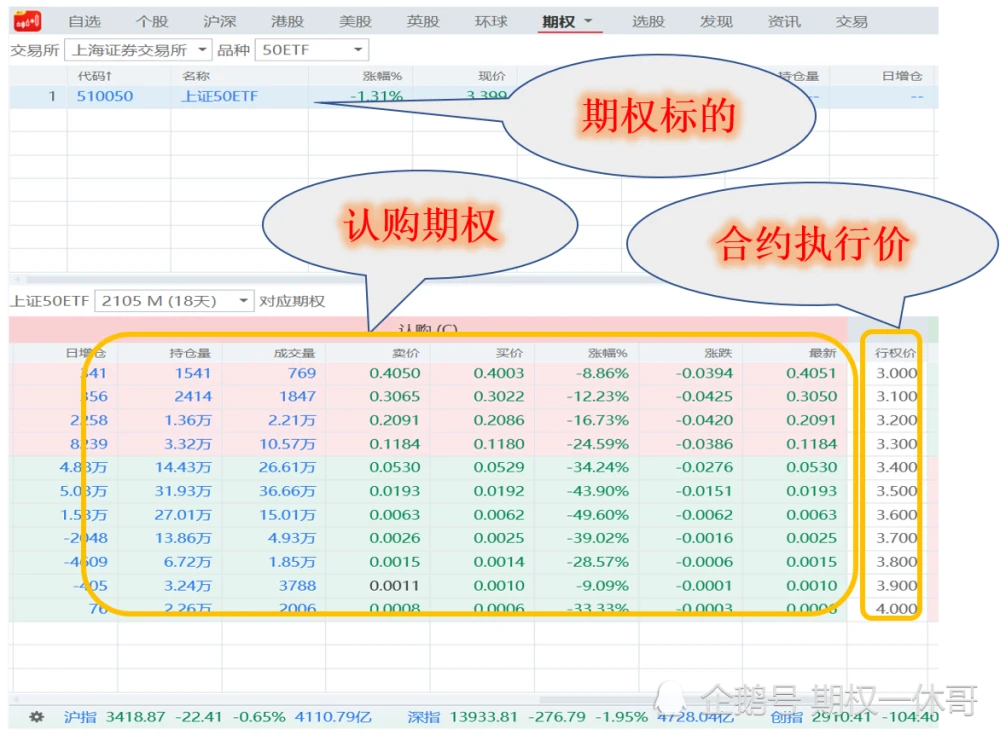Sort by the upper 涨幅% column header
The width and height of the screenshot is (1000, 735).
tap(382, 76)
